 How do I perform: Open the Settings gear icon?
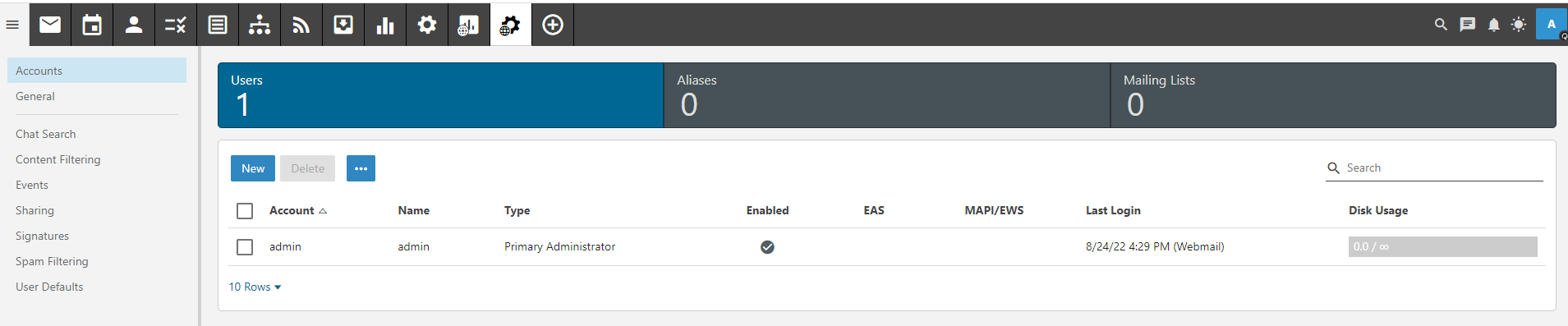point(427,25)
